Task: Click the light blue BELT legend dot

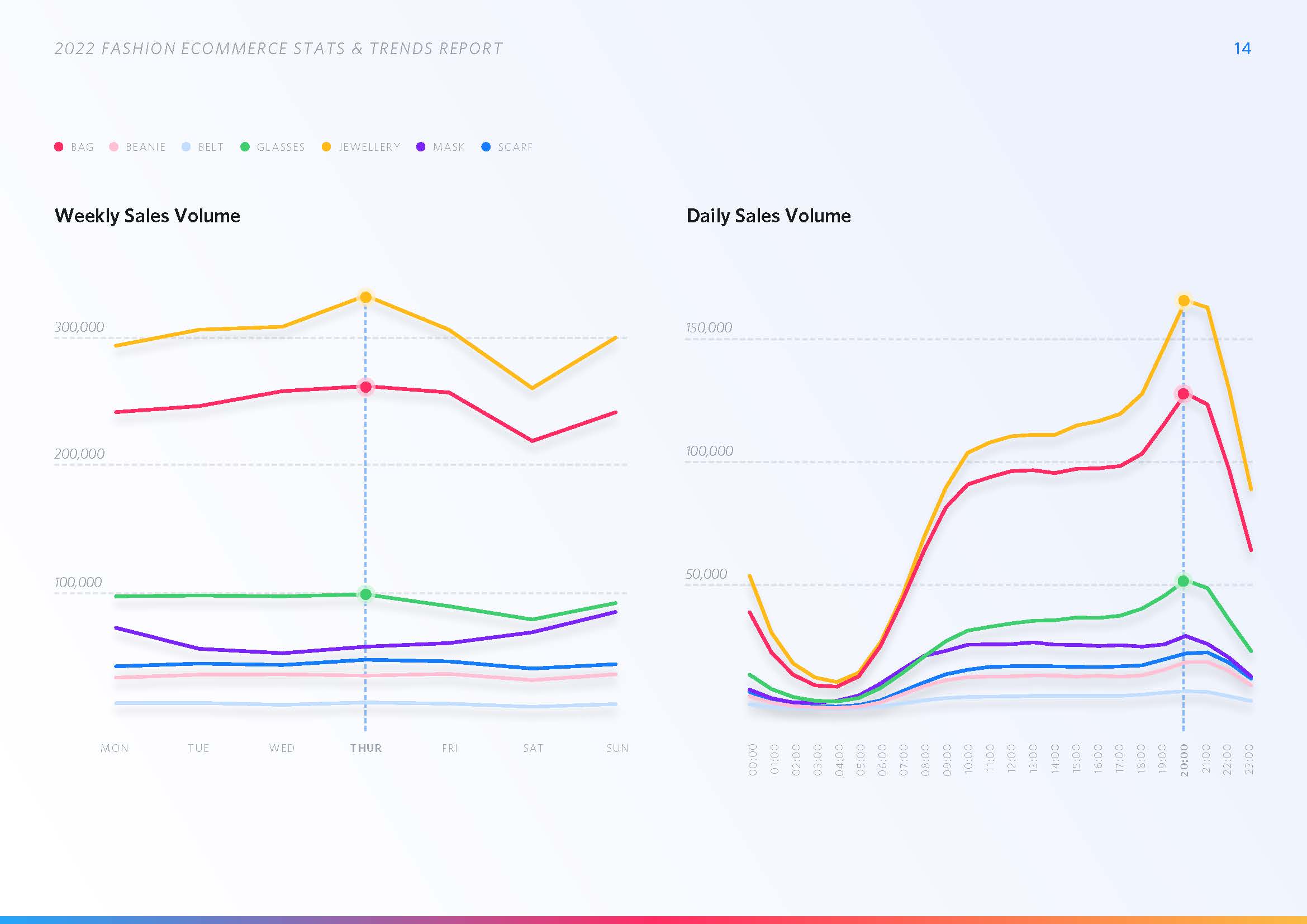Action: [x=186, y=147]
